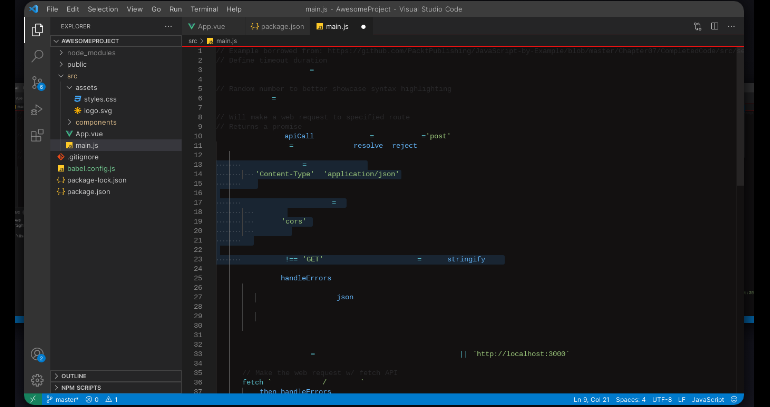Image resolution: width=770 pixels, height=407 pixels.
Task: Open package-lock.json file
Action: pos(116,180)
